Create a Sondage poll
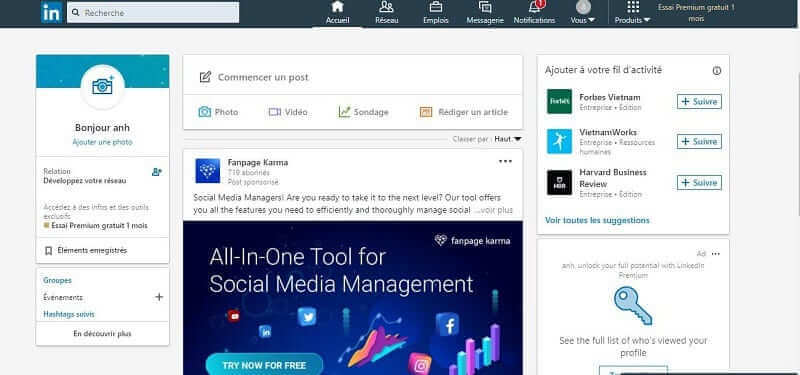The width and height of the screenshot is (800, 375). (x=363, y=112)
